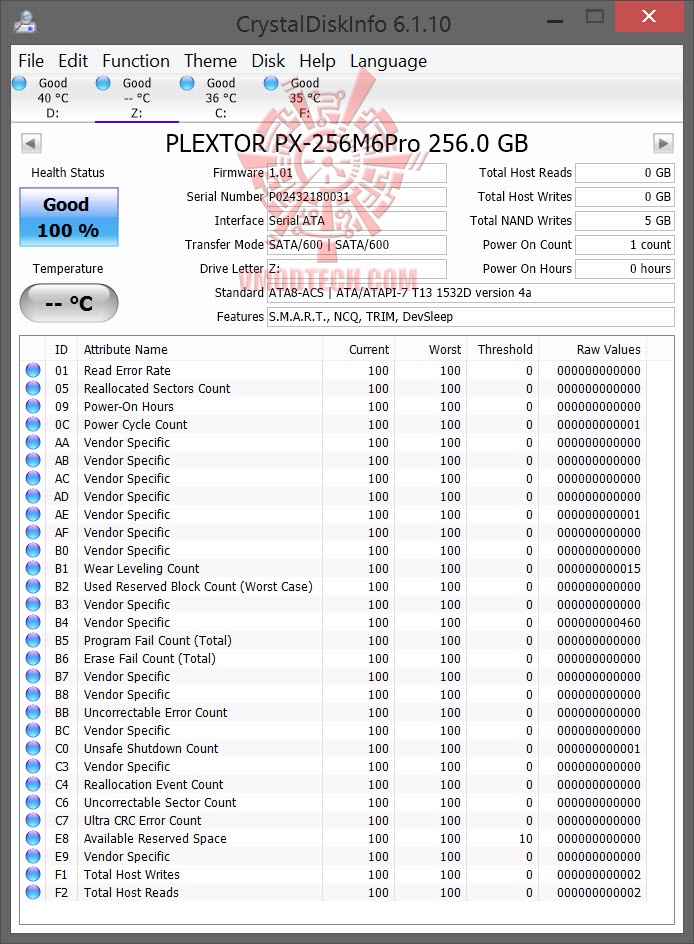Click the Interface Serial ATA field

tap(356, 221)
